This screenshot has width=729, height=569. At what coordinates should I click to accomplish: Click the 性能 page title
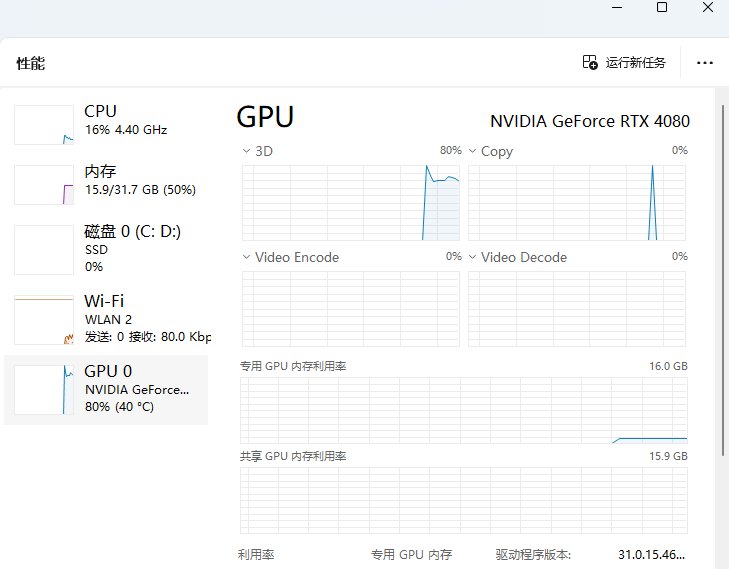(x=31, y=63)
